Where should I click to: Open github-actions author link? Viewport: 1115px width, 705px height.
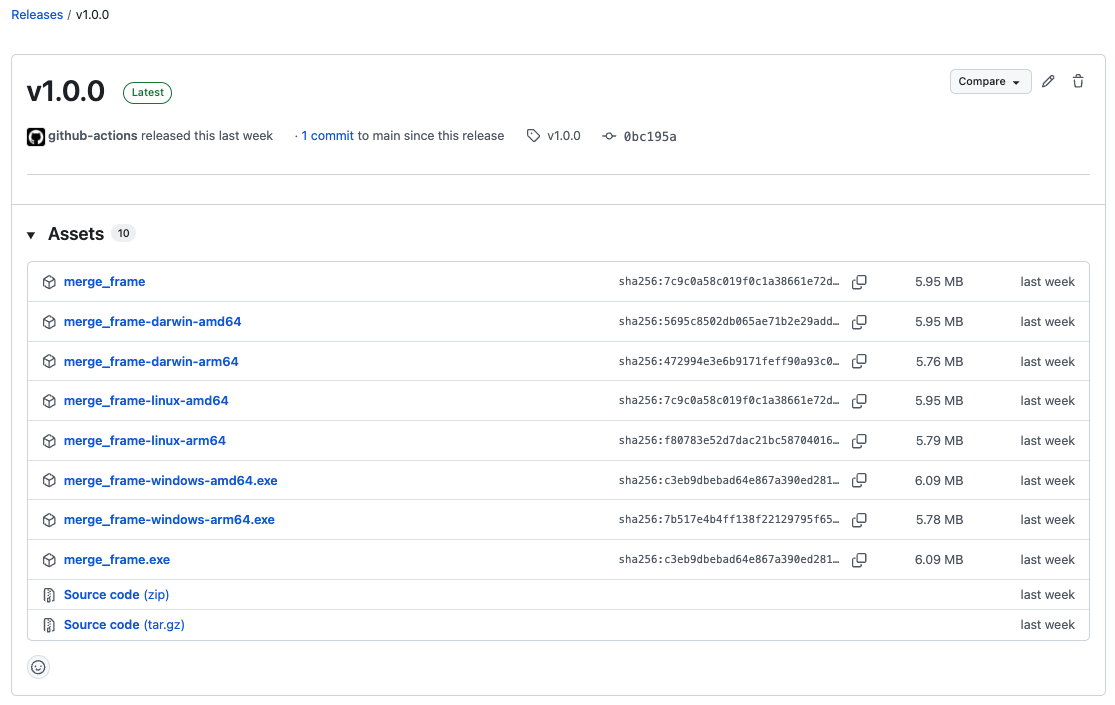(92, 136)
